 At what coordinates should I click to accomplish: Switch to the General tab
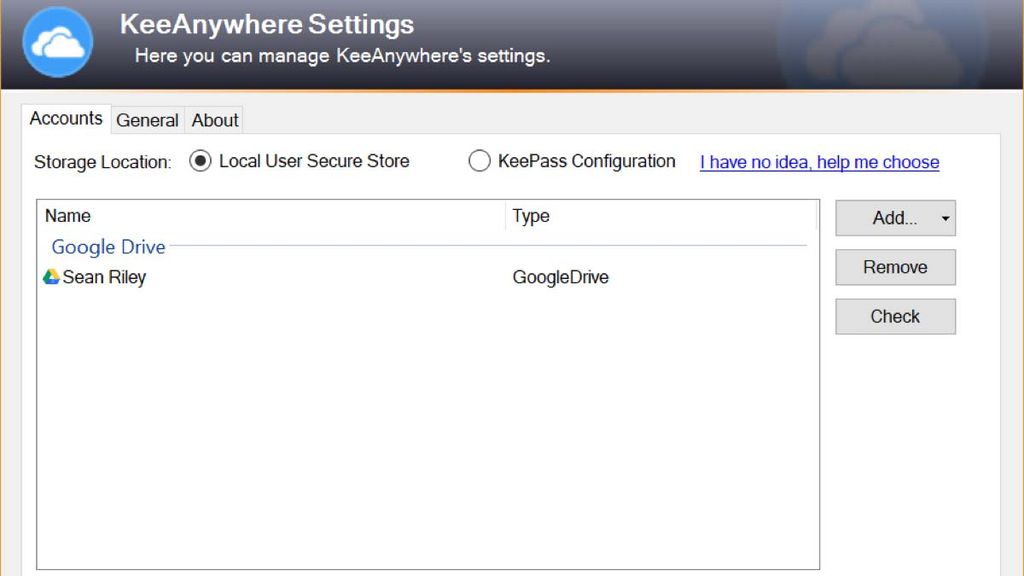click(x=147, y=120)
